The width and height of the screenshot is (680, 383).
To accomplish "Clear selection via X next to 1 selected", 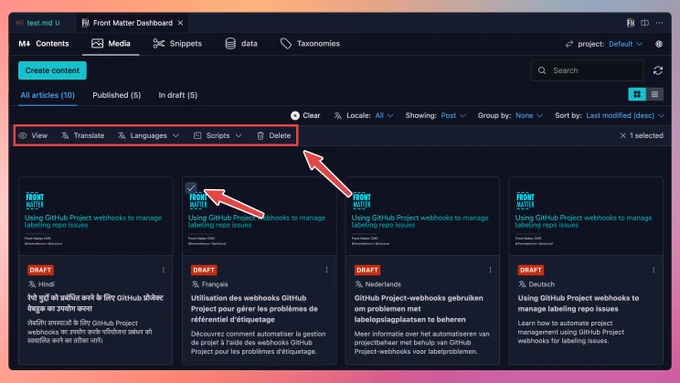I will point(623,136).
